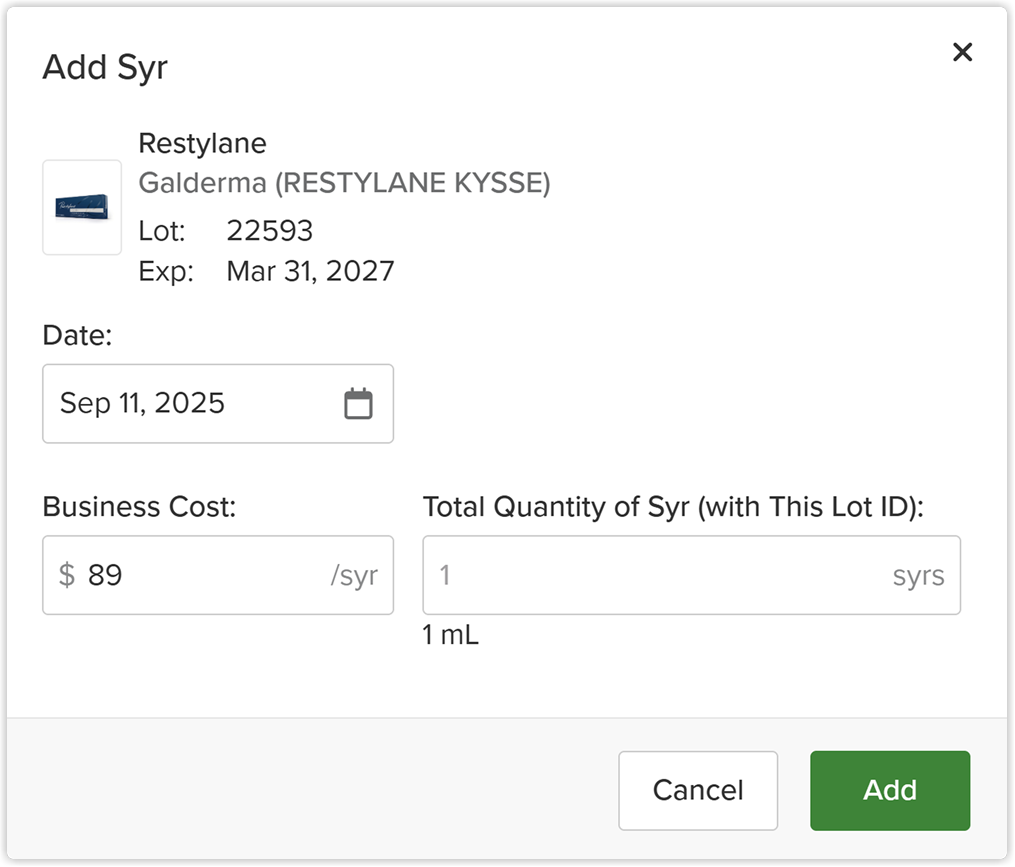
Task: Click the Total Quantity of Syr label
Action: tap(673, 507)
